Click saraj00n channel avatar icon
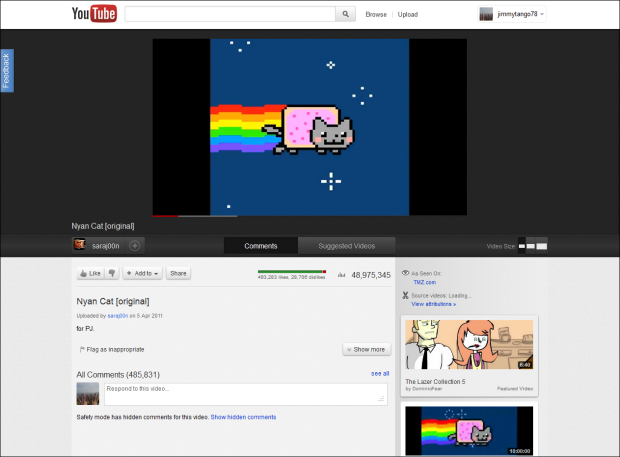 pos(80,245)
